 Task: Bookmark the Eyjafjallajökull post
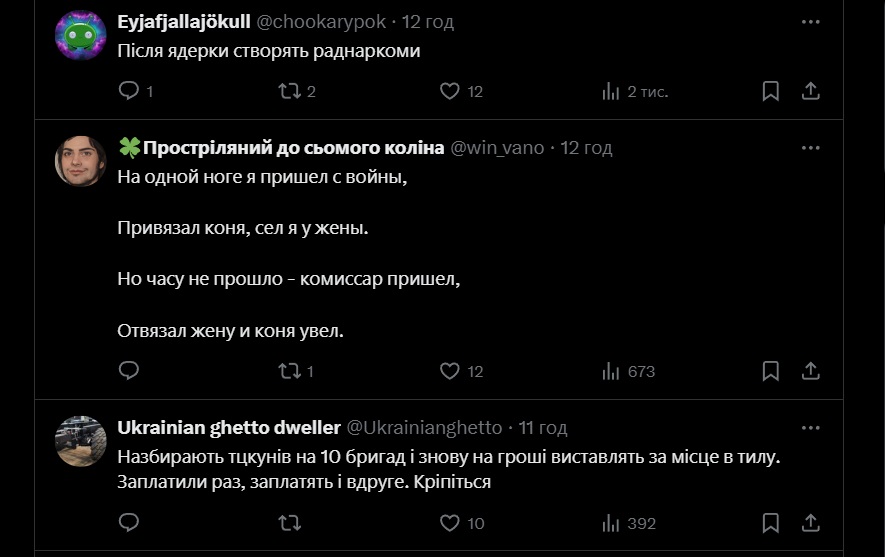(x=771, y=91)
